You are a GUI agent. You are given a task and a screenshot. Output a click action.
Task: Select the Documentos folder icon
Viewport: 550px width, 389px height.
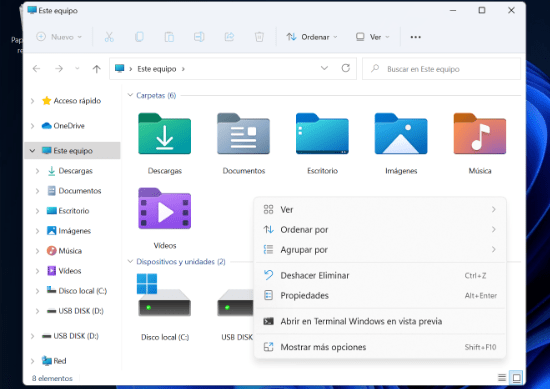(x=243, y=134)
